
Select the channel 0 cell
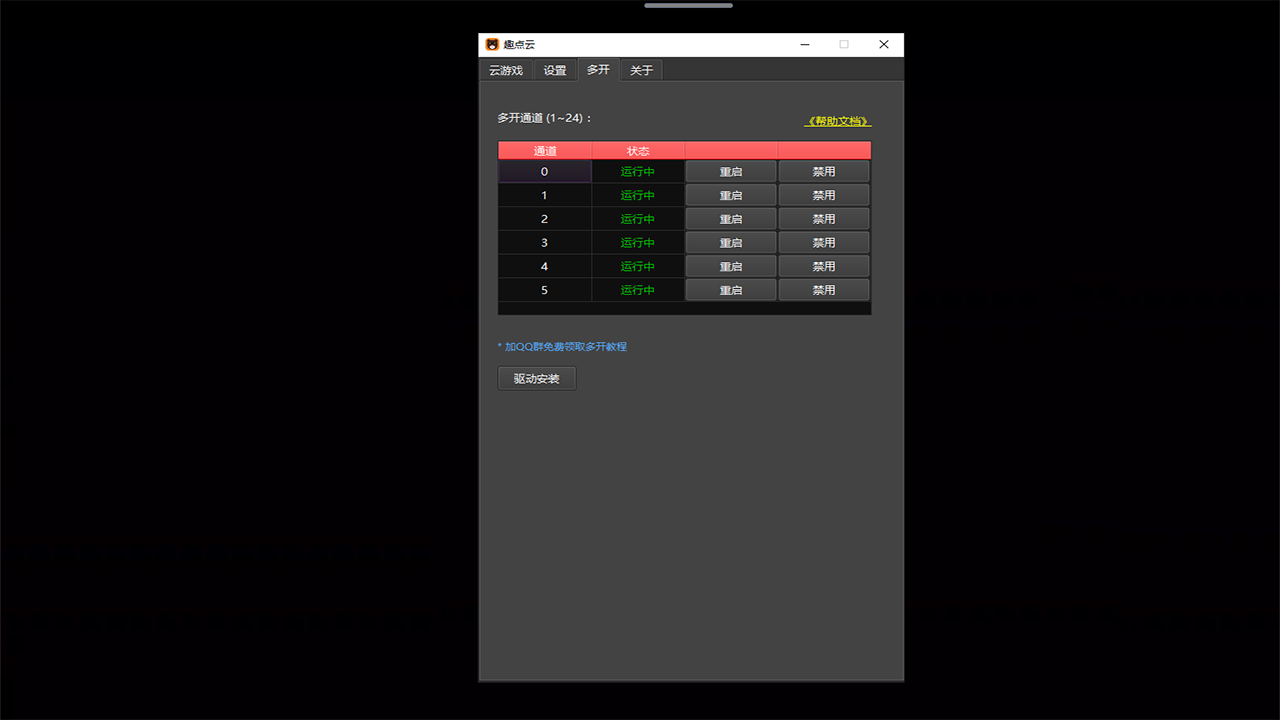coord(545,172)
